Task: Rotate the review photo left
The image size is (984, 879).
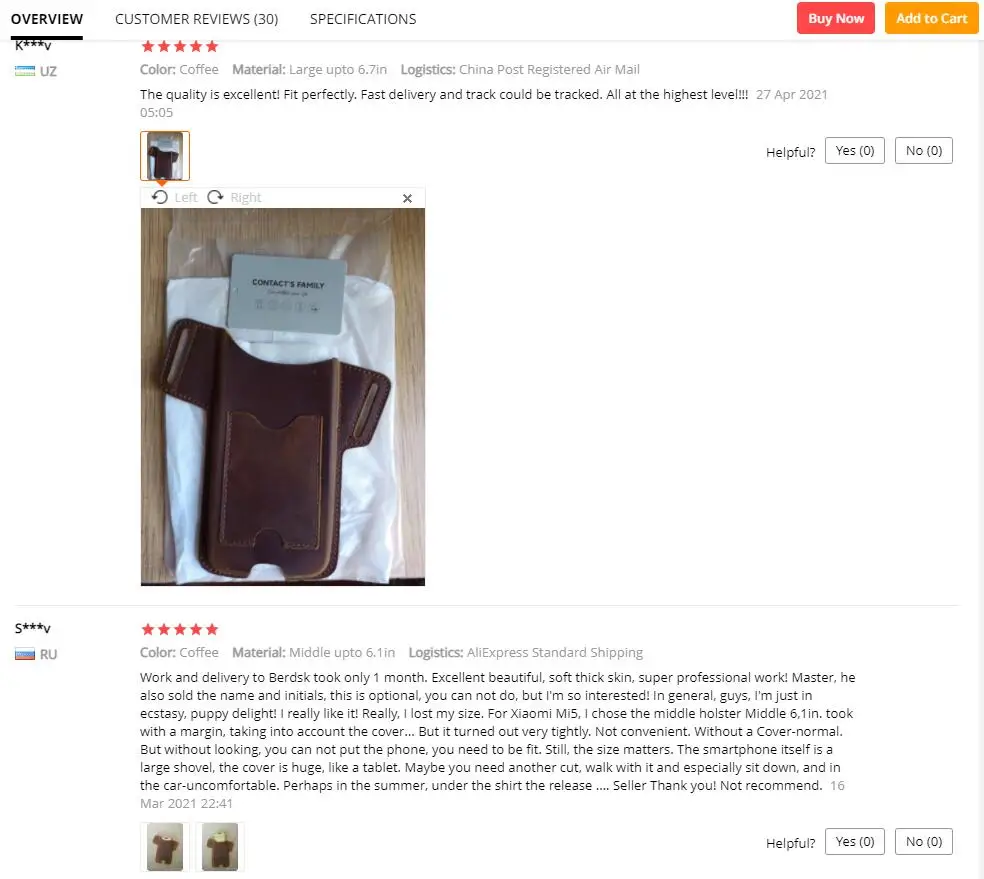Action: coord(174,198)
